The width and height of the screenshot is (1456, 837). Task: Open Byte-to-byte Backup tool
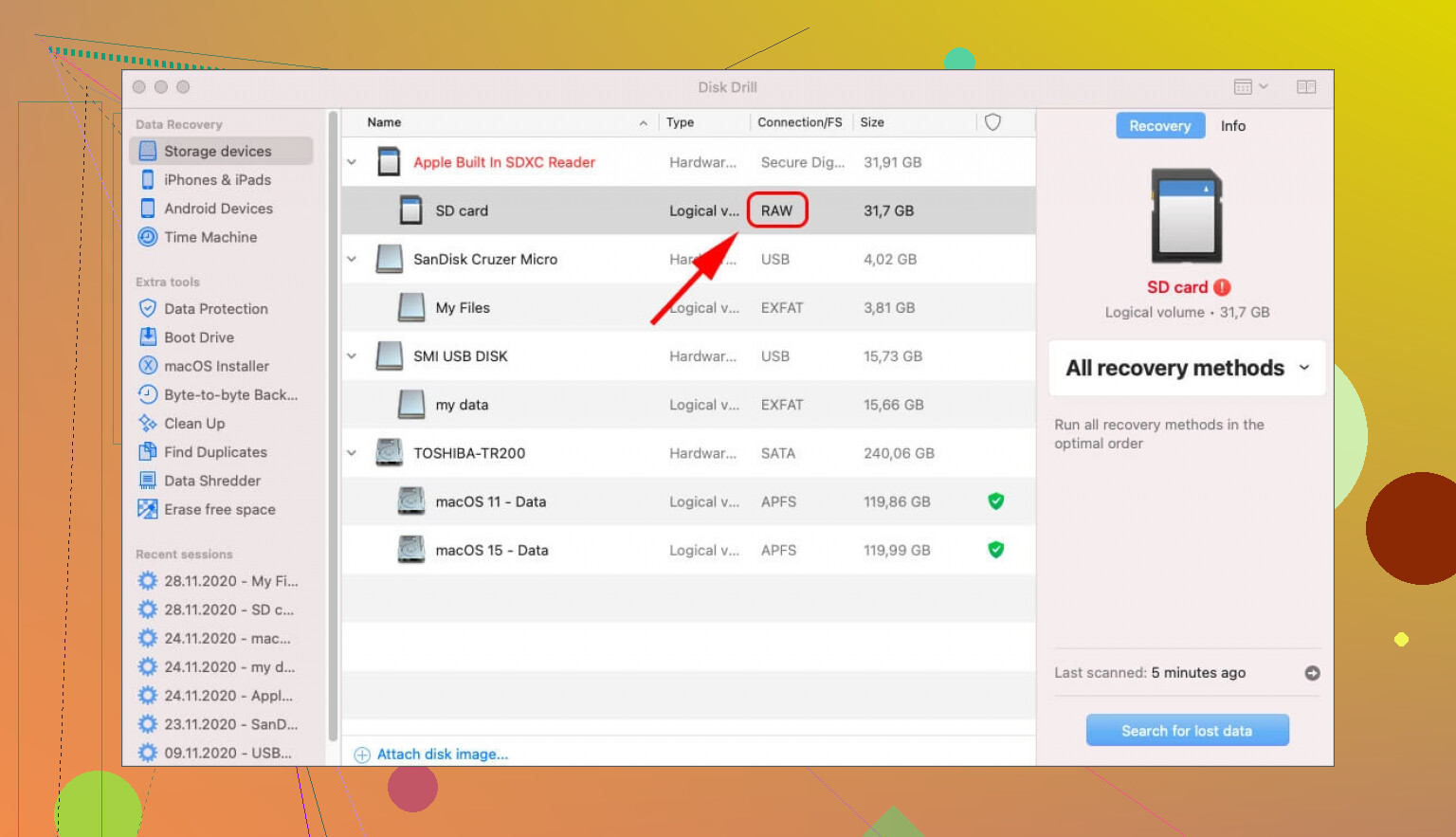(229, 394)
